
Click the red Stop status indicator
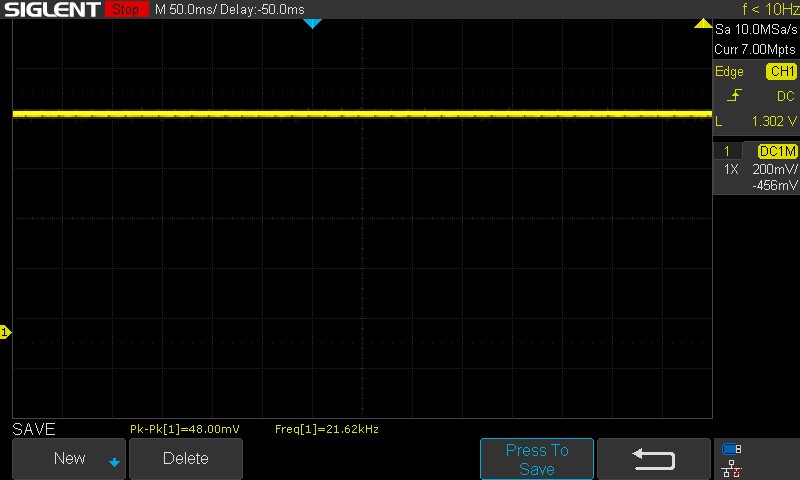[127, 9]
